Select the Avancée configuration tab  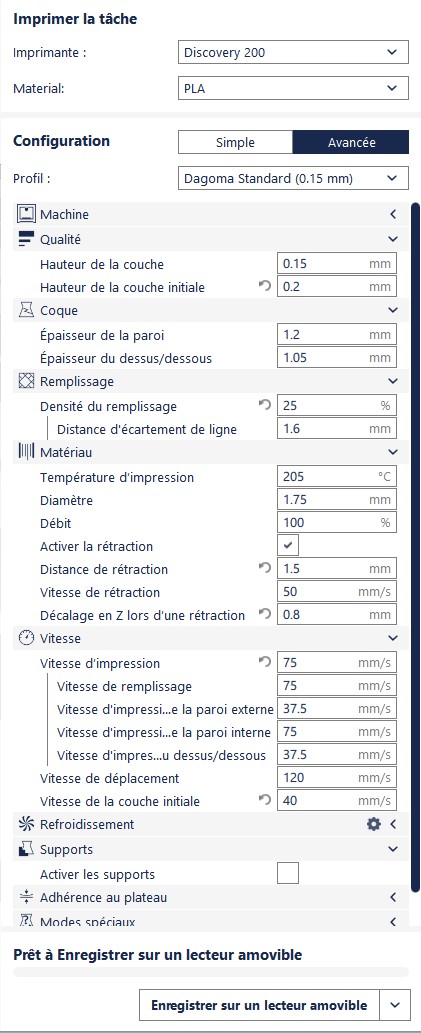point(351,142)
